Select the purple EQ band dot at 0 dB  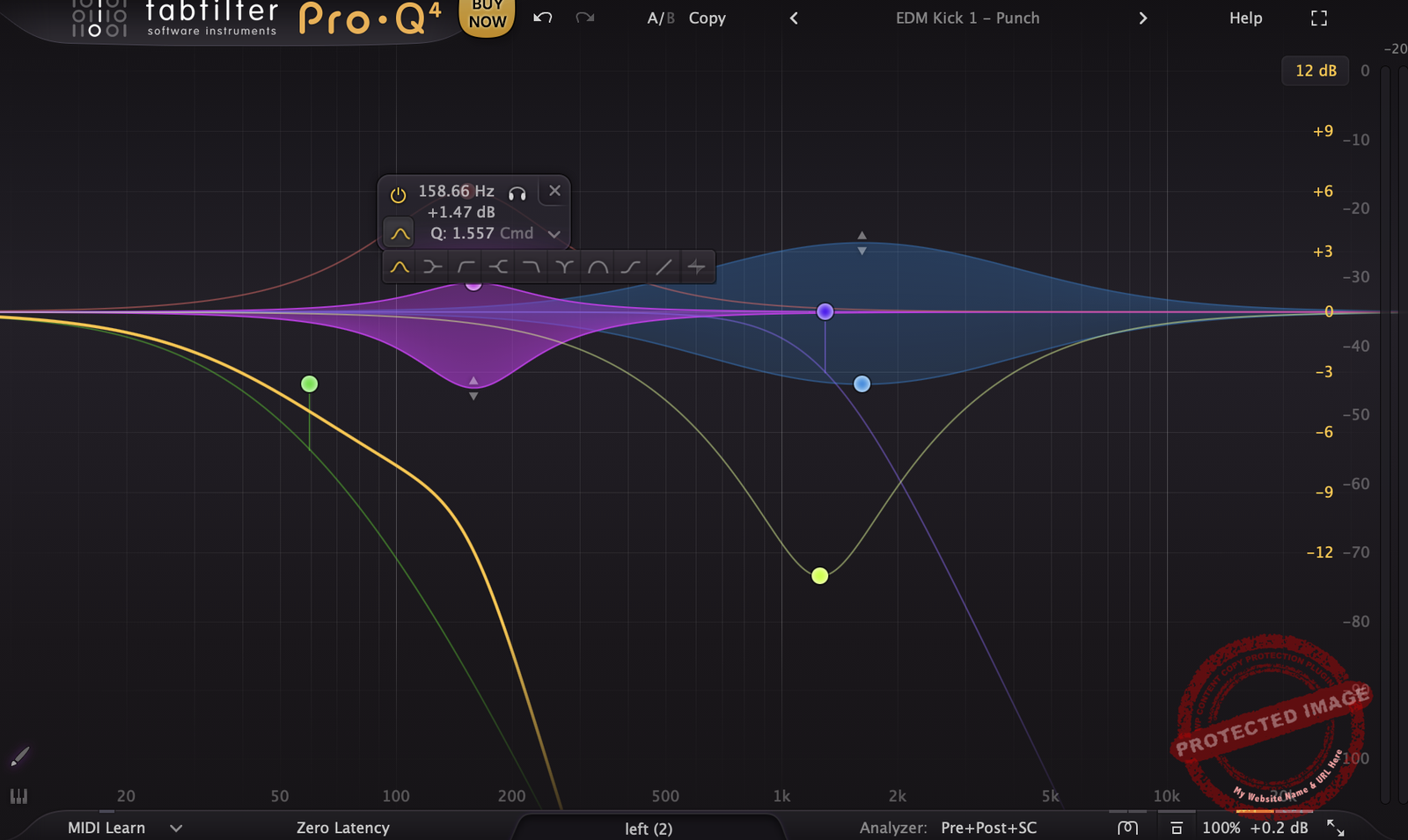pos(825,311)
